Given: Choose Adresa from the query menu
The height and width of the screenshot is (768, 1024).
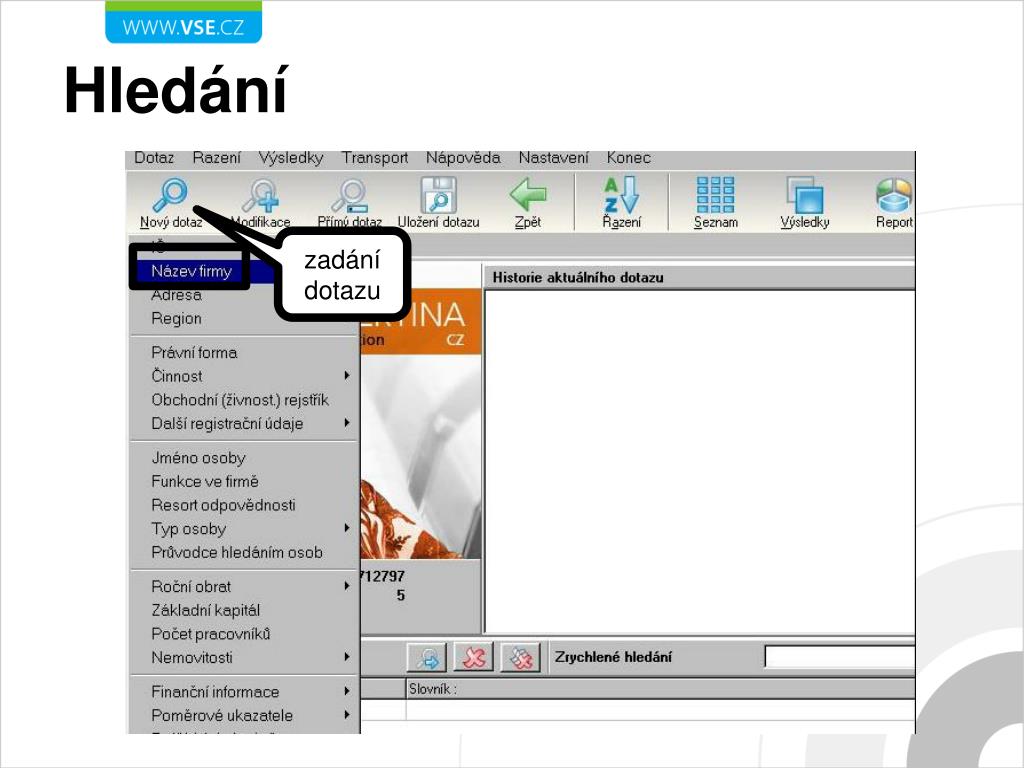Looking at the screenshot, I should [x=176, y=295].
